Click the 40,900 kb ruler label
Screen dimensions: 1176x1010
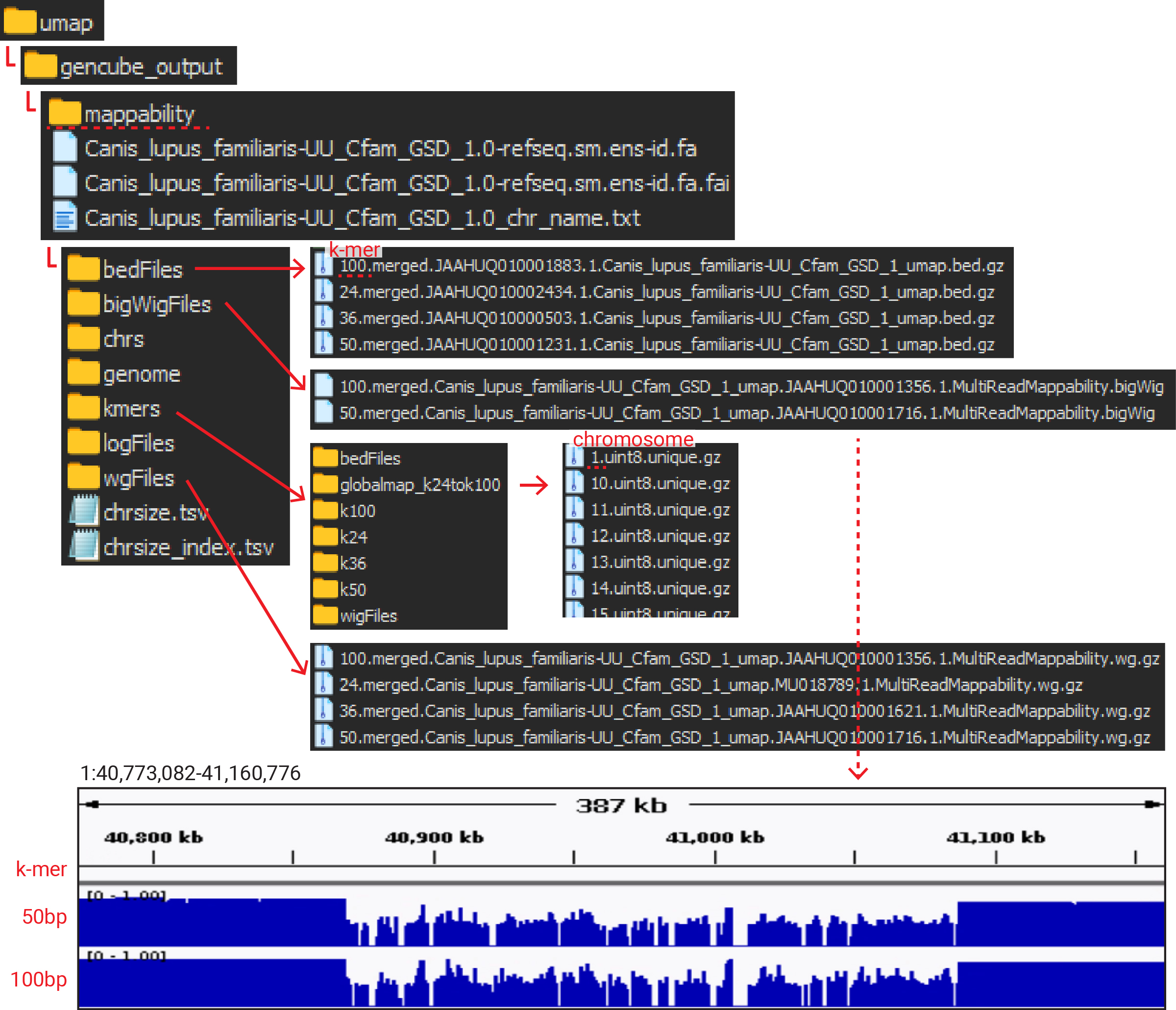click(x=434, y=837)
